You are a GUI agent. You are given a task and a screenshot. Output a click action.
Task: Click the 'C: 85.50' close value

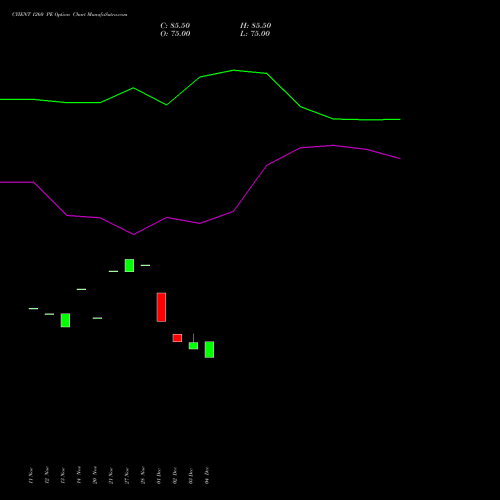(x=175, y=26)
